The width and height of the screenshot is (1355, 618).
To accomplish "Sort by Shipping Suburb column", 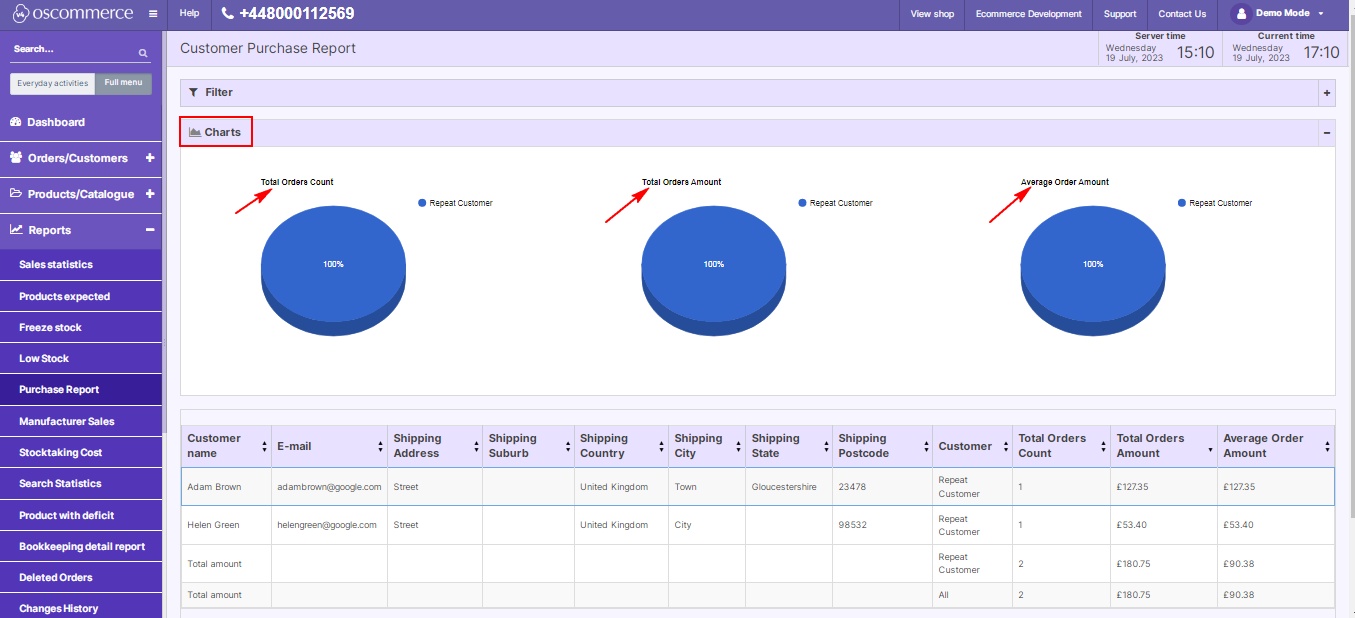I will (x=528, y=446).
